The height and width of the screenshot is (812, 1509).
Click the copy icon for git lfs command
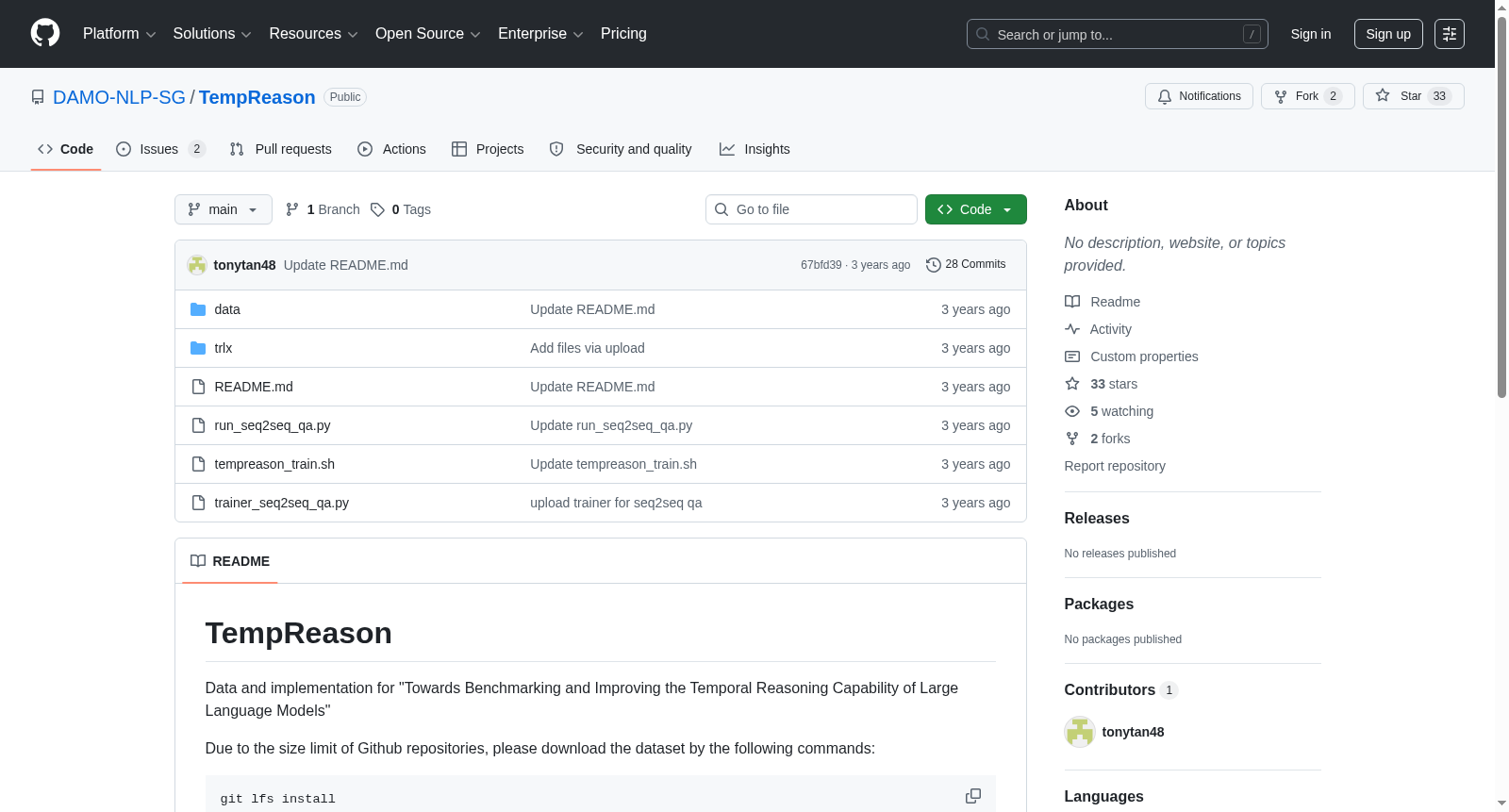pyautogui.click(x=973, y=796)
